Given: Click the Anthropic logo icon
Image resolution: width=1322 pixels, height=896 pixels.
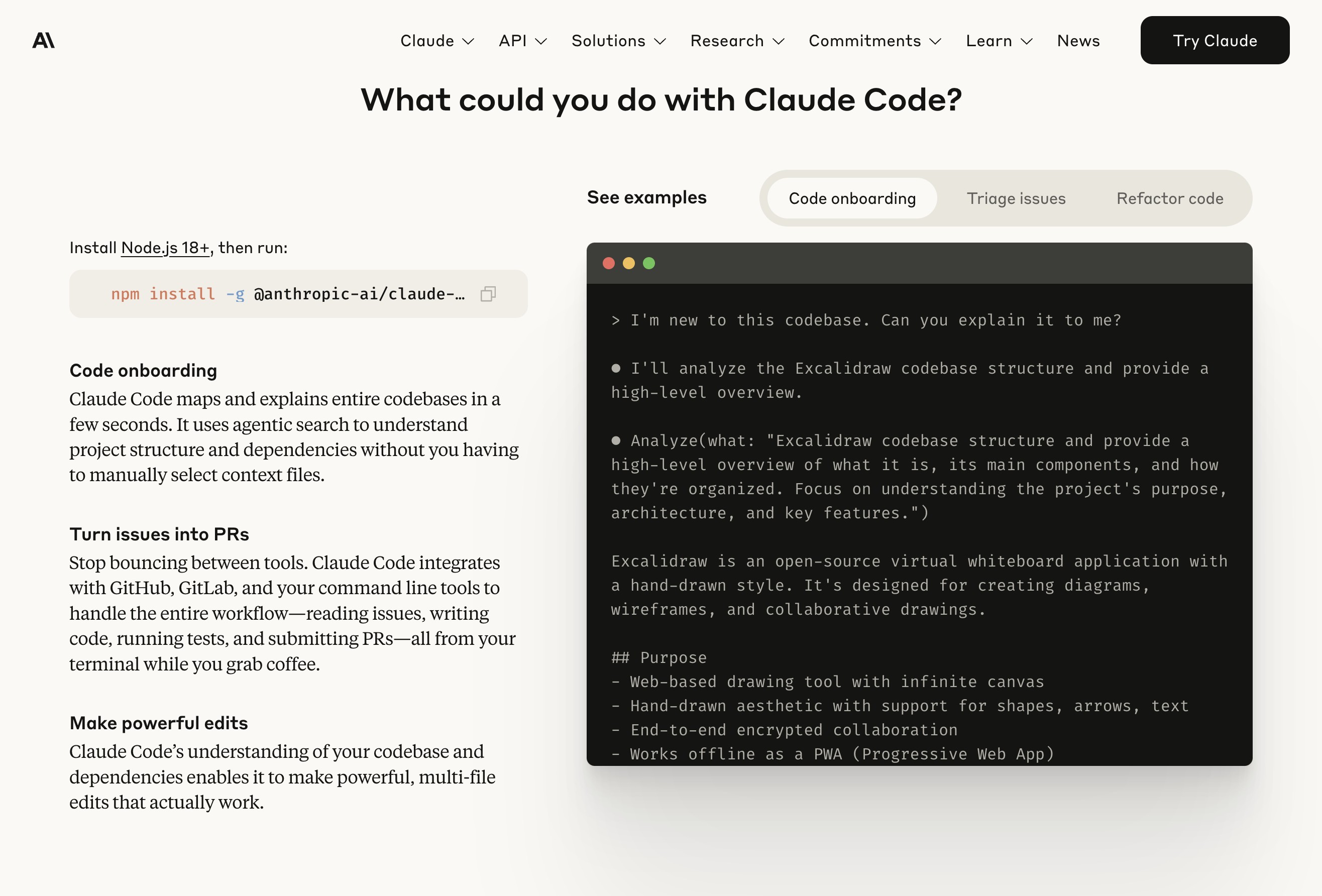Looking at the screenshot, I should [x=43, y=40].
